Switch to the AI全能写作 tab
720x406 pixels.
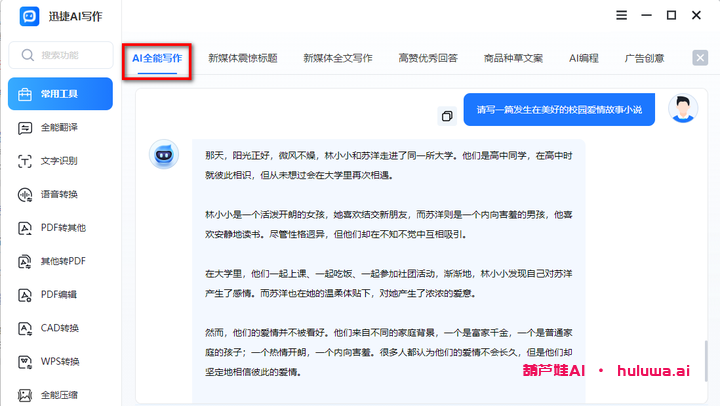pos(157,58)
